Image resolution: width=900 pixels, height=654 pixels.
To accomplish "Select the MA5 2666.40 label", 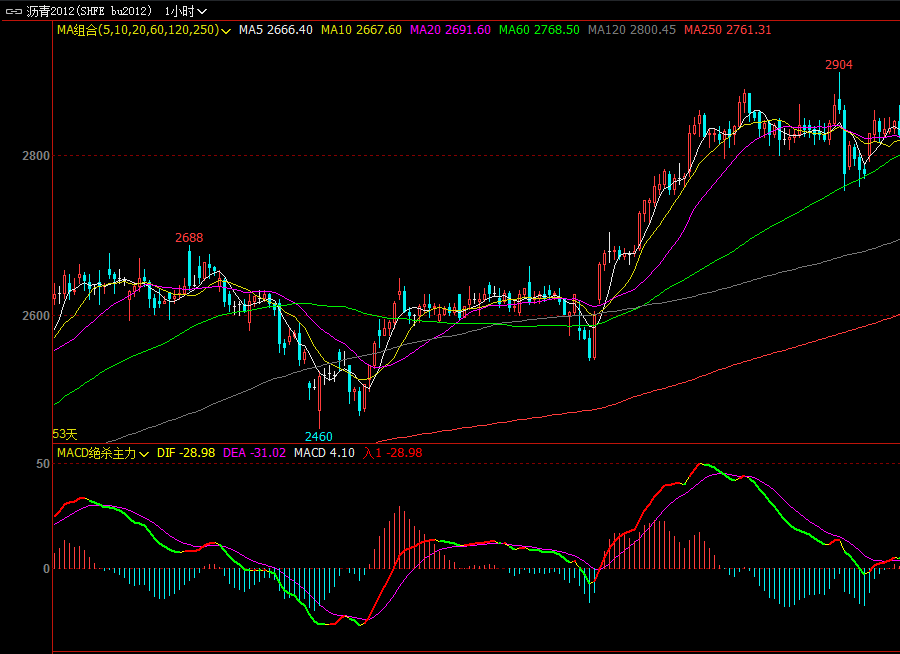I will click(276, 30).
